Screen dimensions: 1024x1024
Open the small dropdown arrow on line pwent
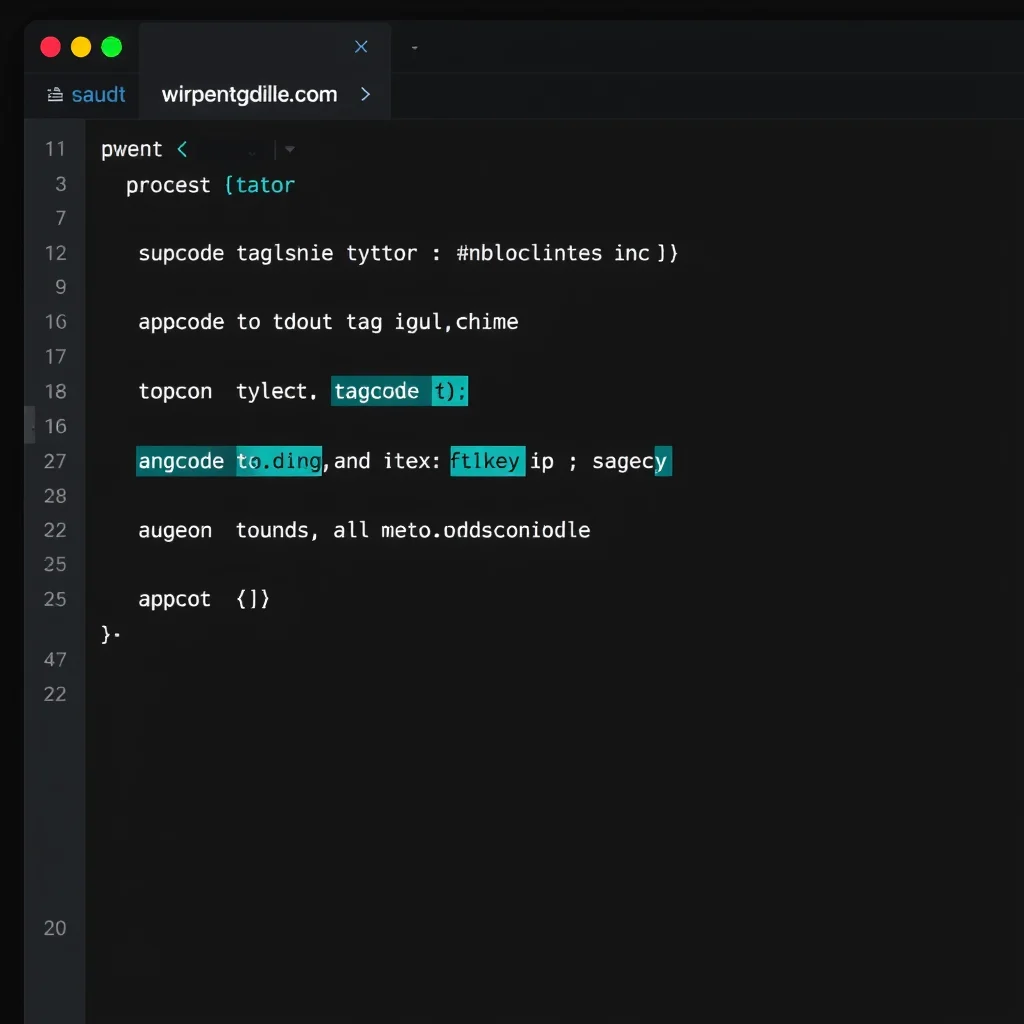pos(290,150)
